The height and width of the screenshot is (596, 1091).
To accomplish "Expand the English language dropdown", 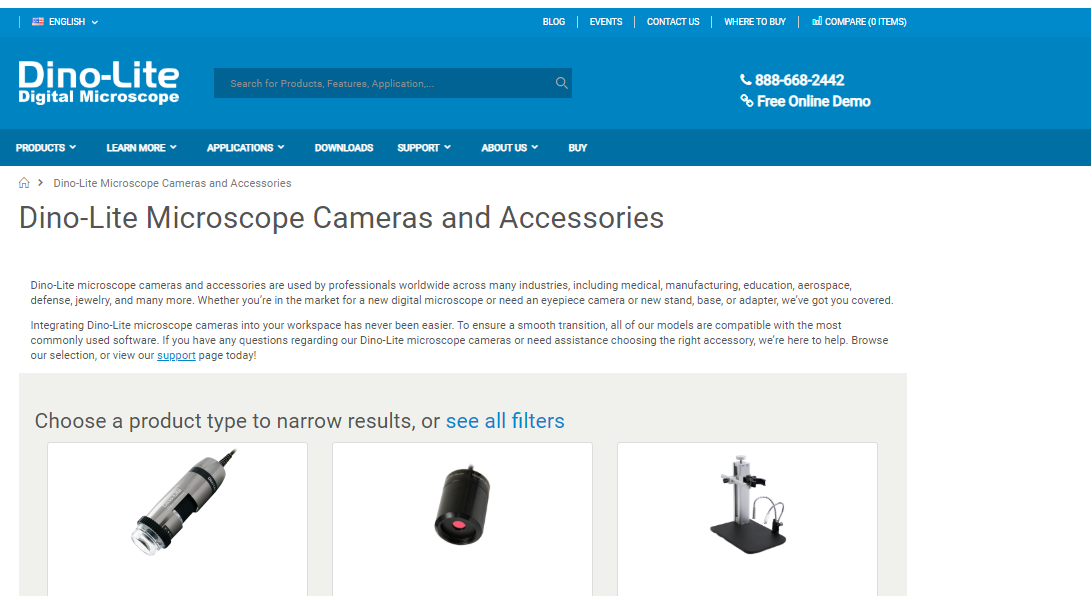I will coord(65,22).
